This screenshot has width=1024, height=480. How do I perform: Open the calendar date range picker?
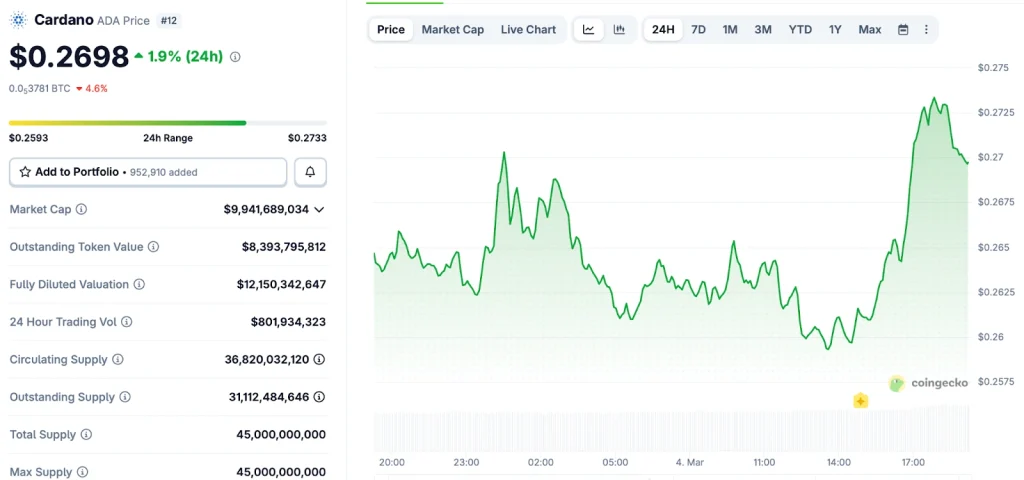coord(903,30)
